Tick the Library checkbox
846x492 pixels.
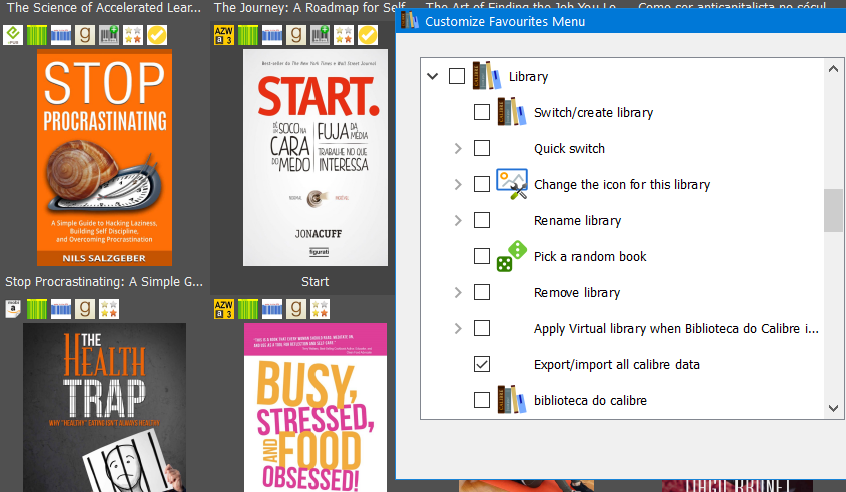(457, 76)
